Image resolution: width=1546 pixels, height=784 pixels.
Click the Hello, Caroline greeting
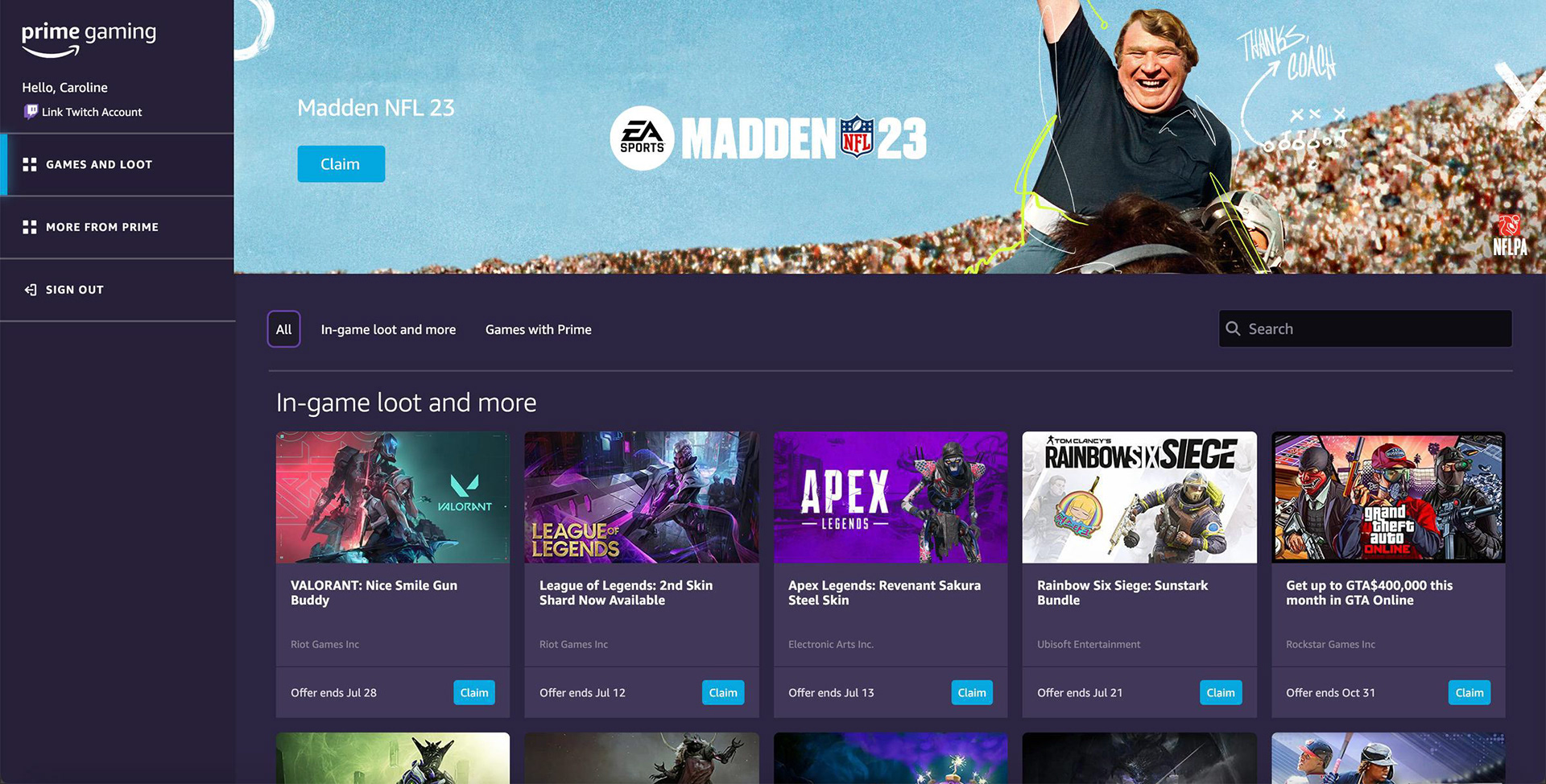coord(64,88)
